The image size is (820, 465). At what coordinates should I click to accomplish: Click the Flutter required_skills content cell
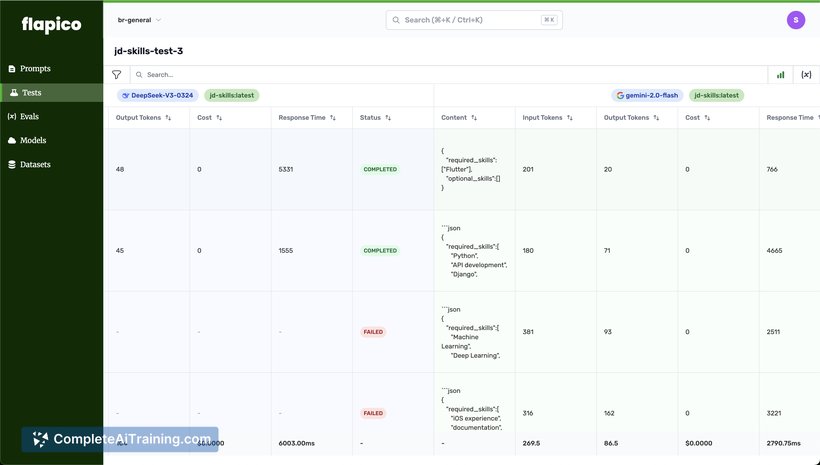(474, 169)
